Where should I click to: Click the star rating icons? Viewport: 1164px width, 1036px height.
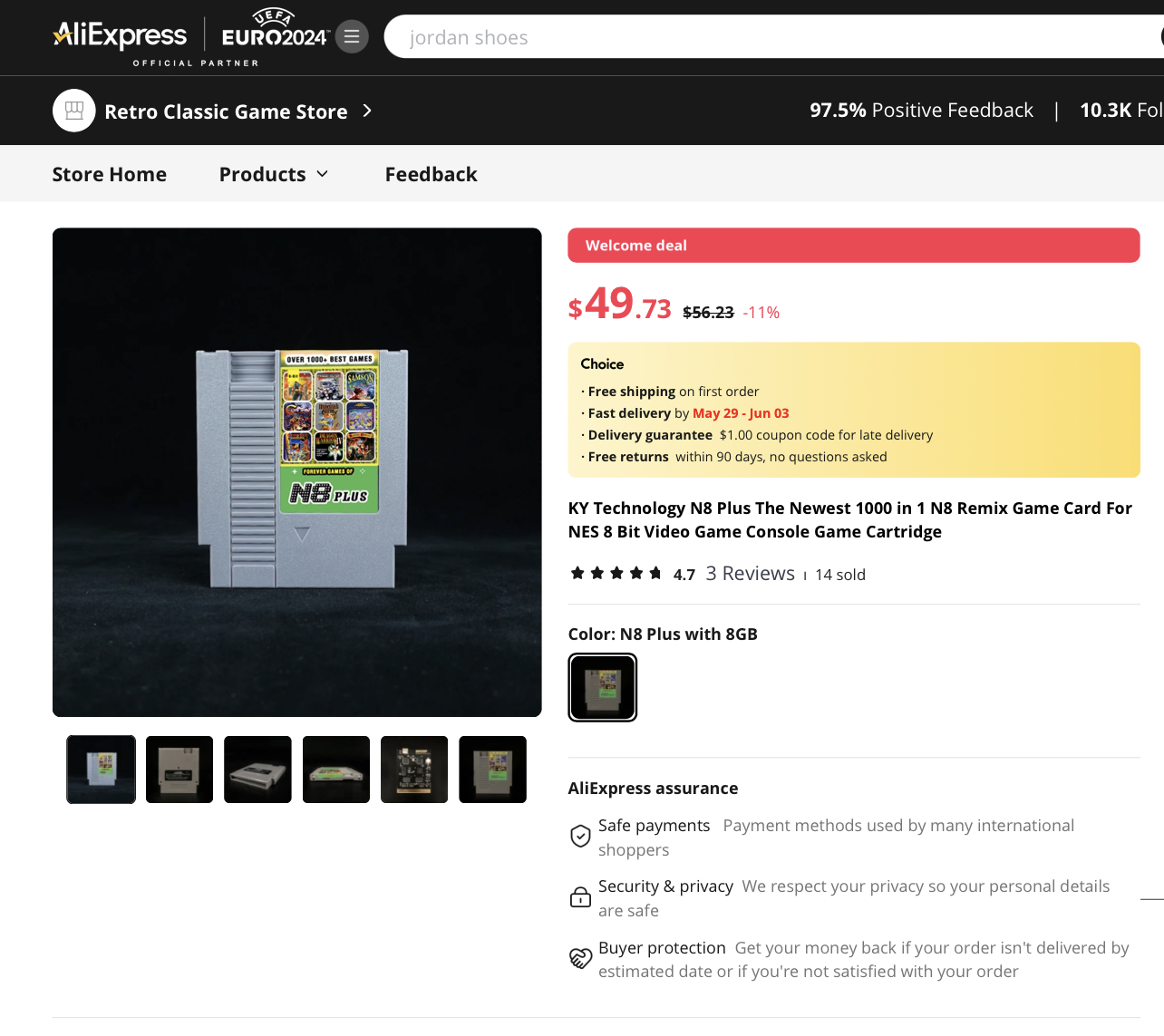(x=616, y=573)
